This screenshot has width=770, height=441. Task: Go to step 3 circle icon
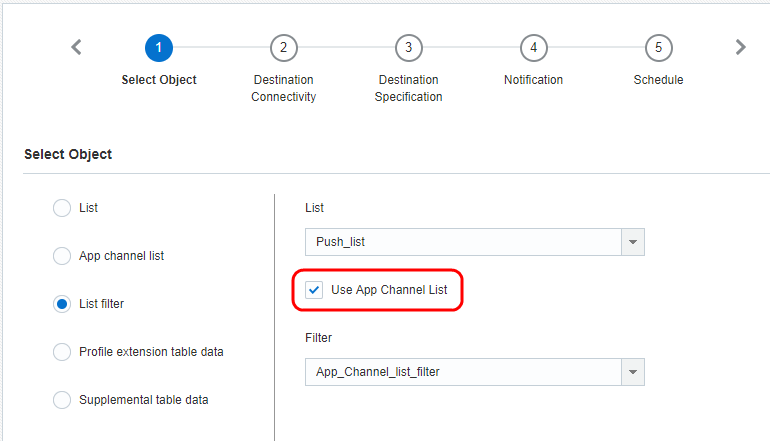coord(408,47)
